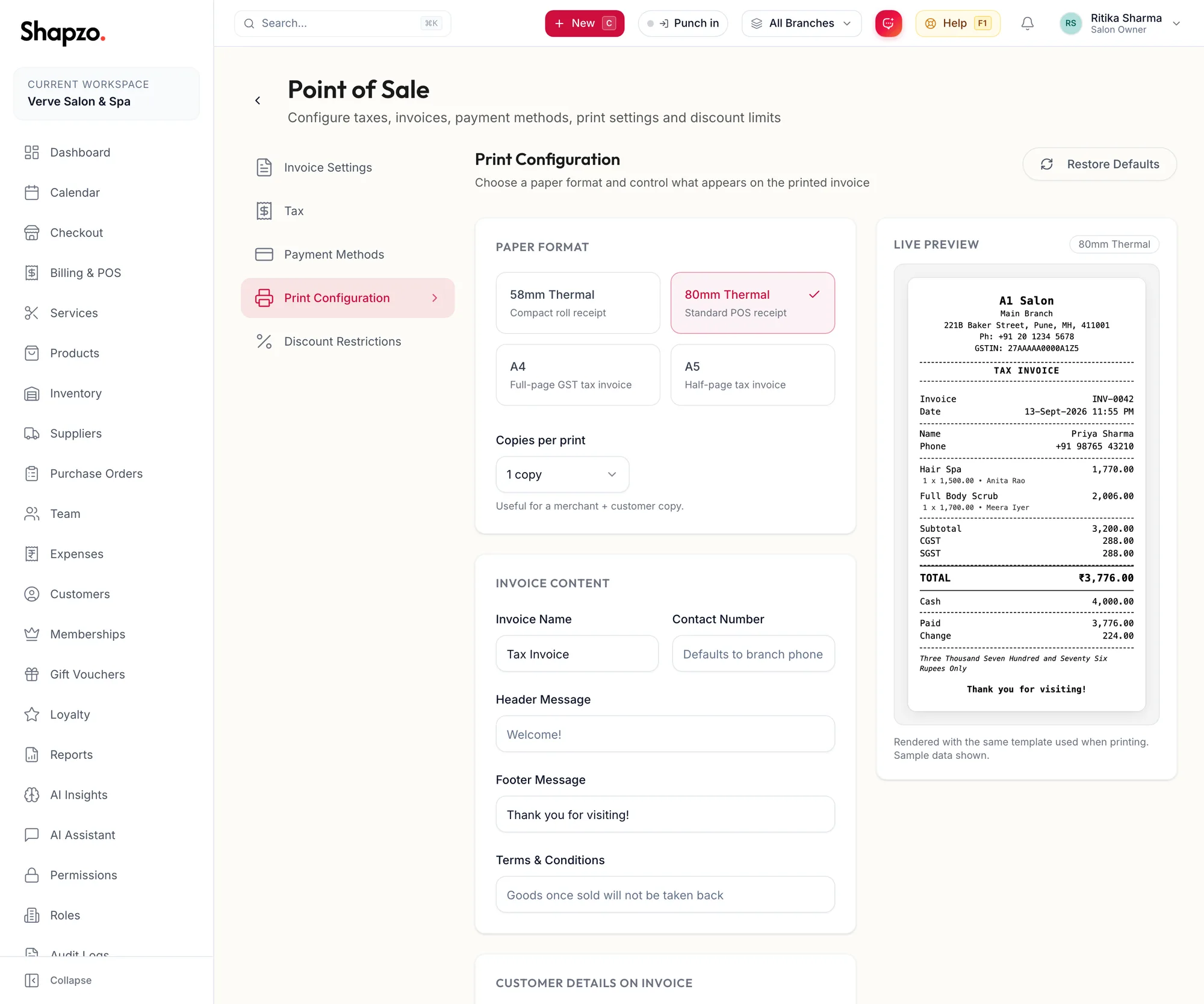Click the Terms & Conditions field
Image resolution: width=1204 pixels, height=1004 pixels.
pos(665,895)
